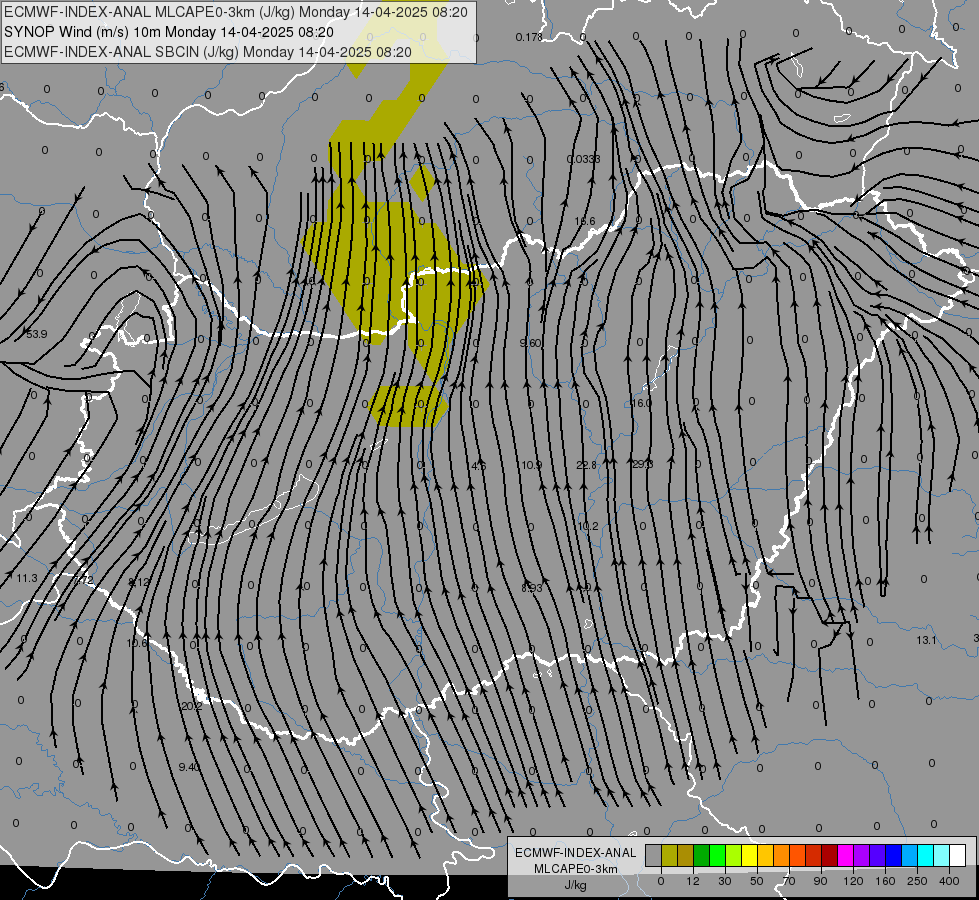Click the SBCIN header line

click(207, 52)
